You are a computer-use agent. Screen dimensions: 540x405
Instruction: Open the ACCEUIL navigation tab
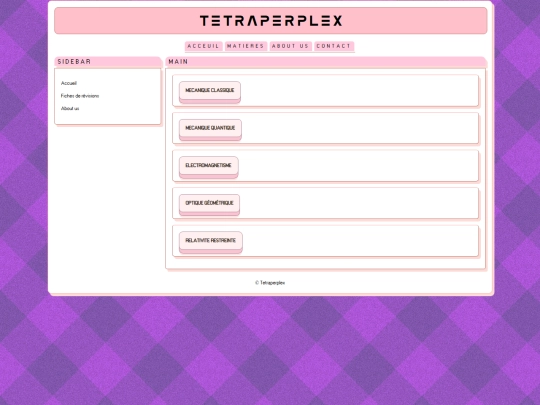pos(203,46)
